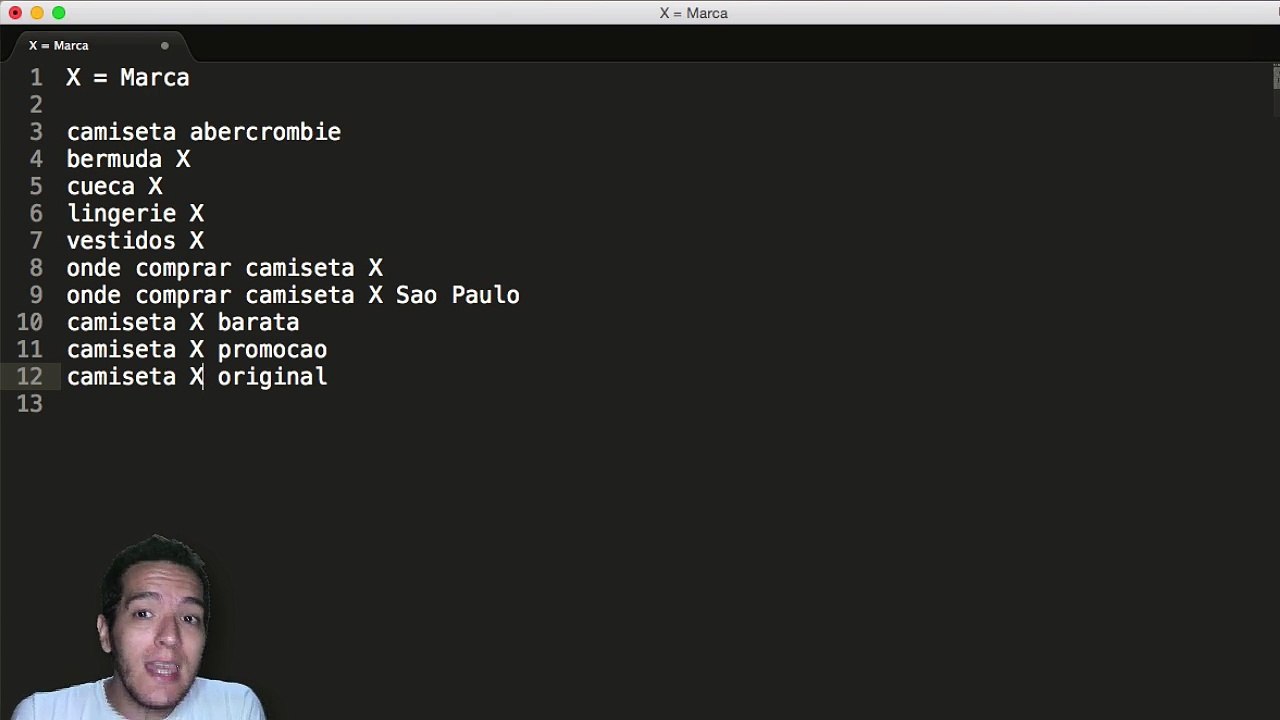Click the word original on line 12
This screenshot has width=1280, height=720.
[272, 377]
